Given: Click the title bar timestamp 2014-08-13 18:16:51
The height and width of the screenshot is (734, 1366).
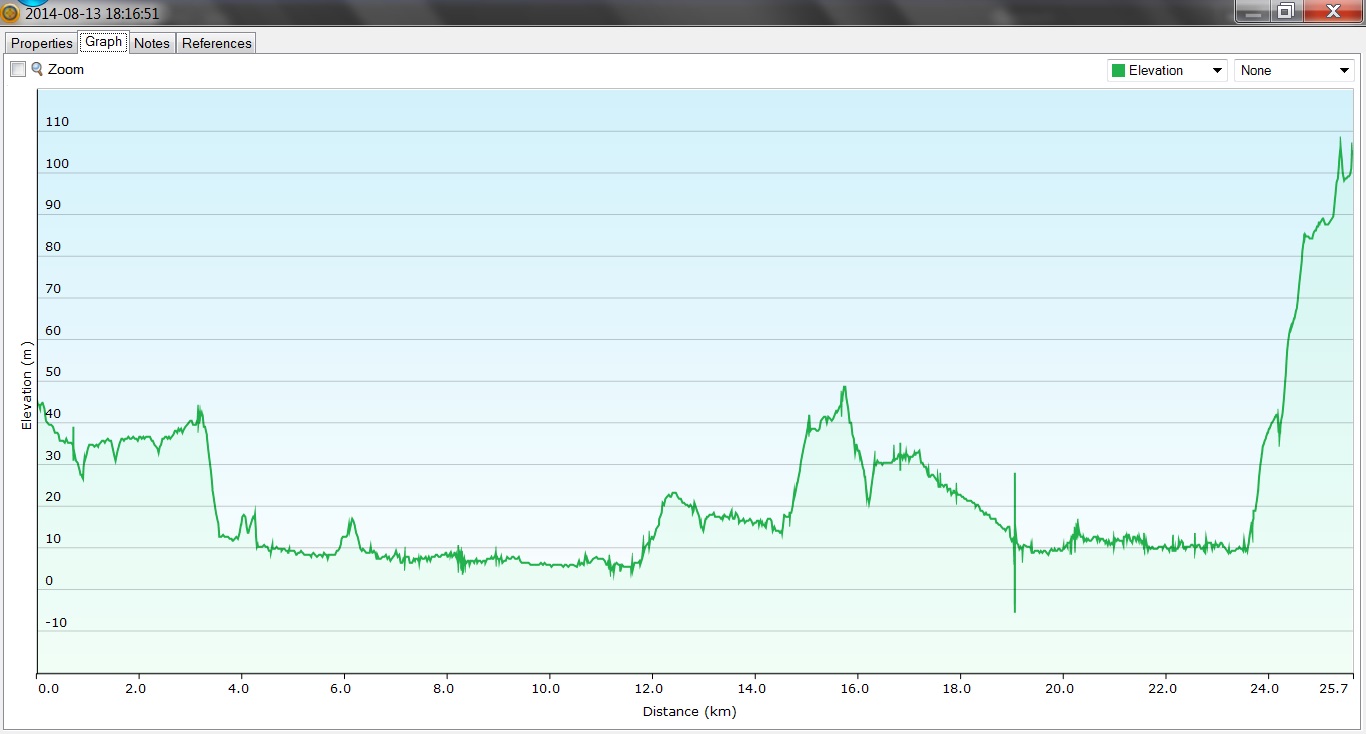Looking at the screenshot, I should pyautogui.click(x=92, y=14).
